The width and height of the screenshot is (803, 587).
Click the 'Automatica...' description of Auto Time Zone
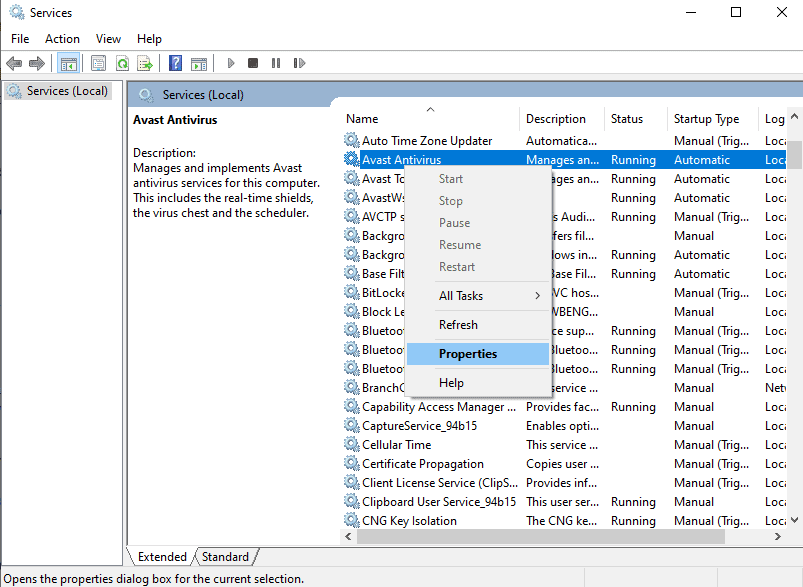561,140
